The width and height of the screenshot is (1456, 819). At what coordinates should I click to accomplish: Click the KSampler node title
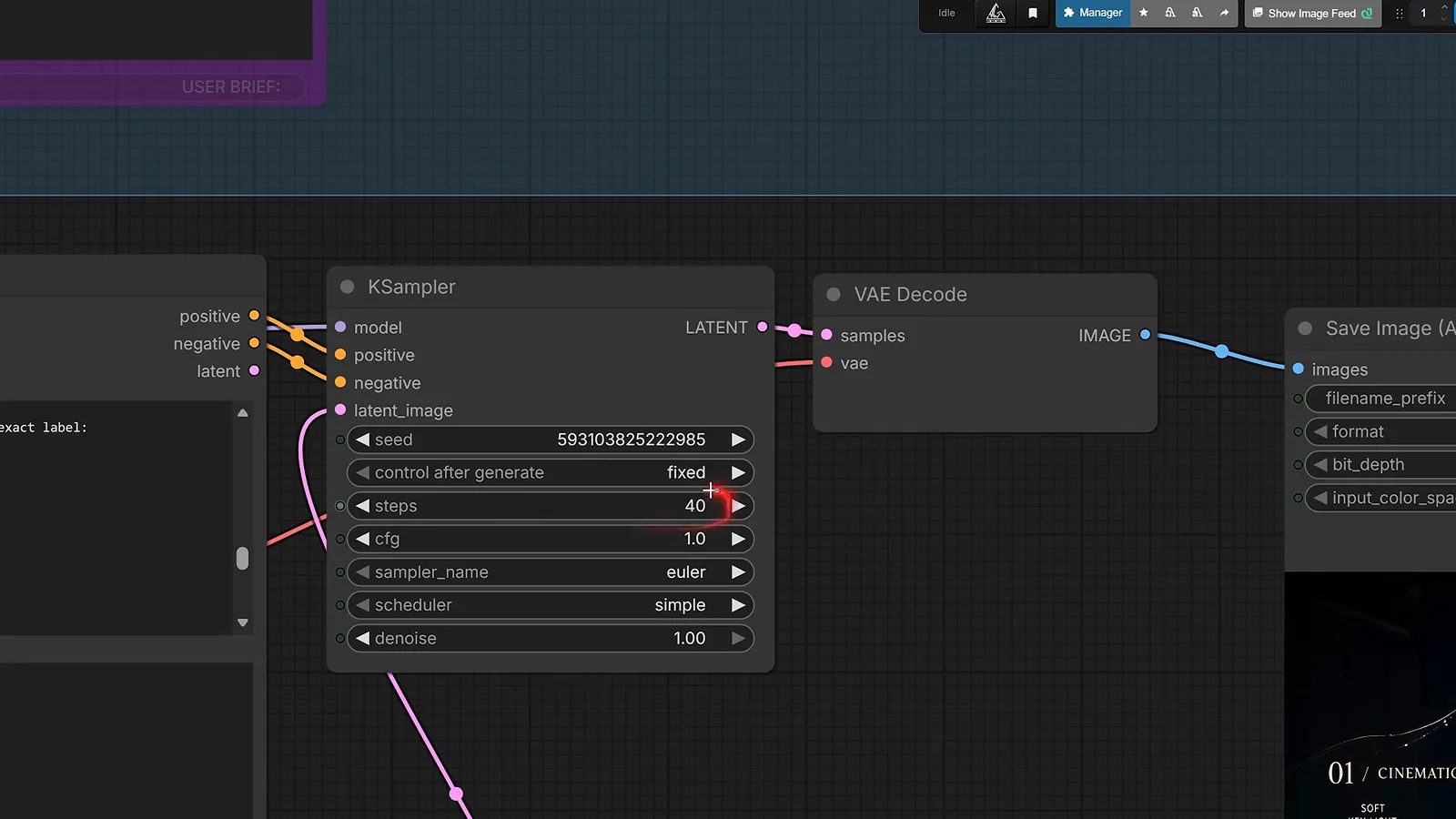411,287
